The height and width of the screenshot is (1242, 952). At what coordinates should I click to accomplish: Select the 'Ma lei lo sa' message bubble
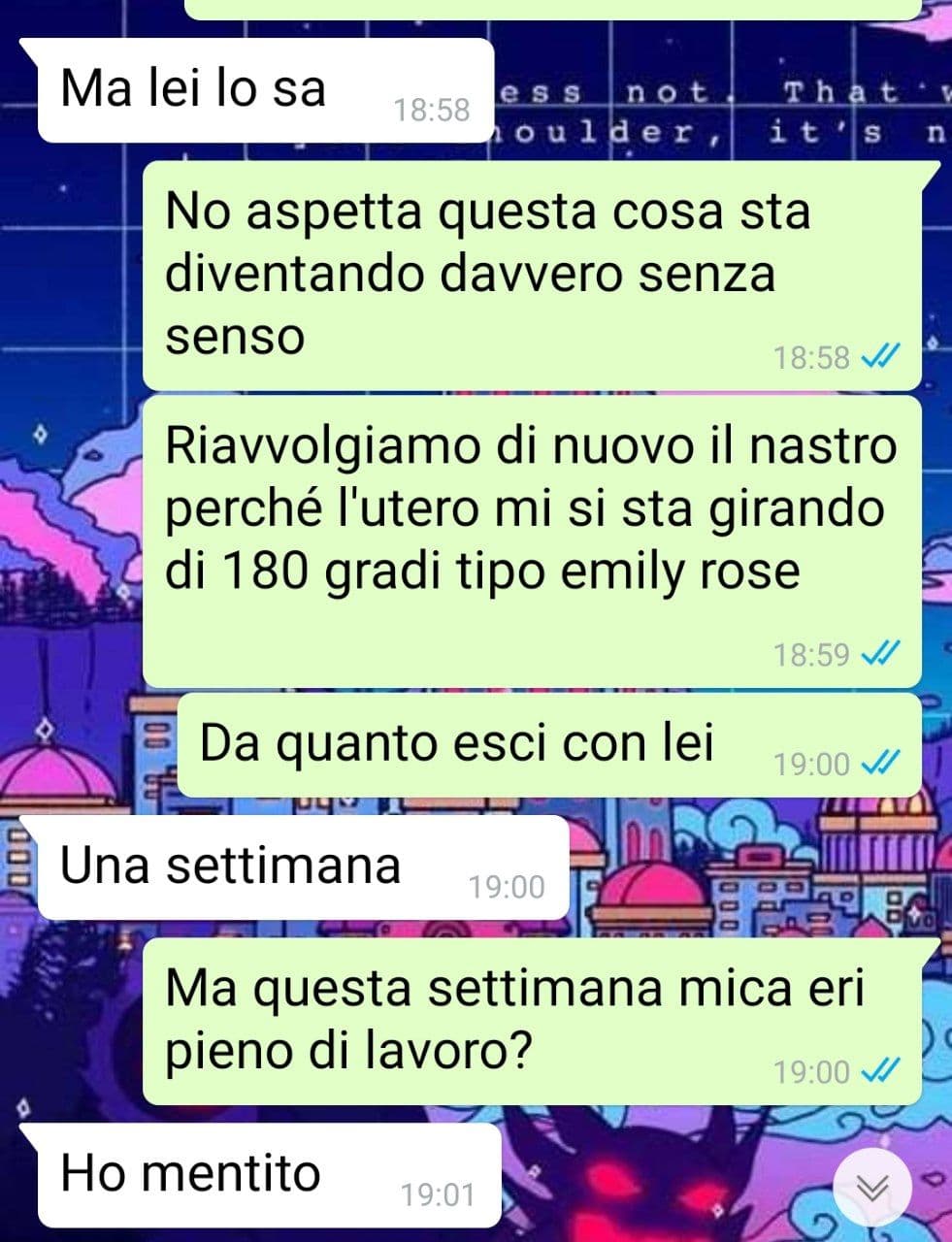click(260, 90)
